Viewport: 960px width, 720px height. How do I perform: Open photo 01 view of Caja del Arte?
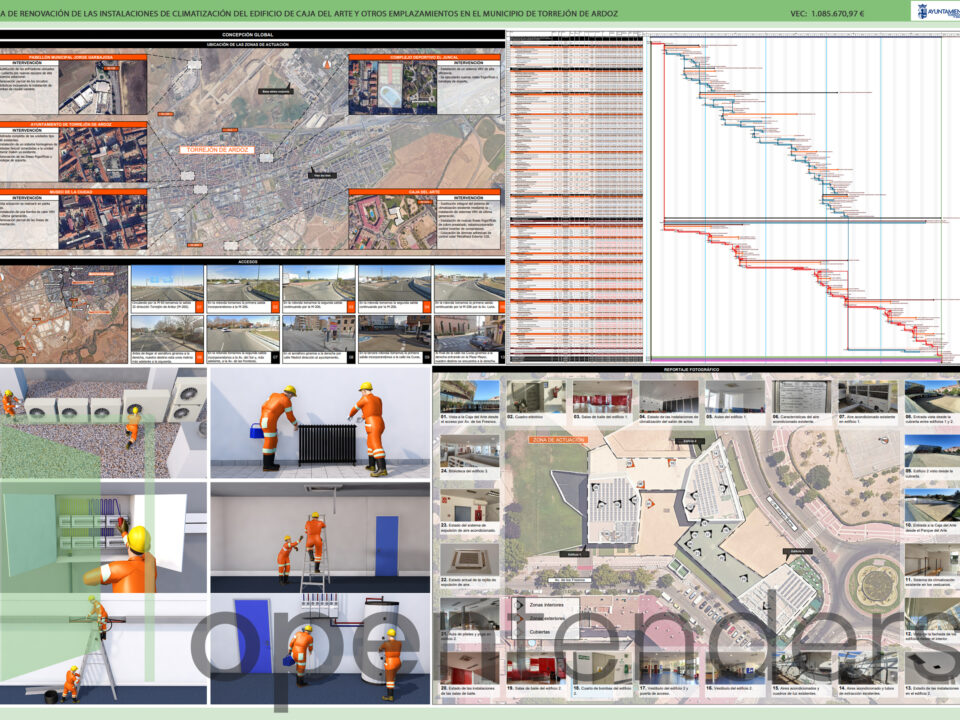(469, 395)
